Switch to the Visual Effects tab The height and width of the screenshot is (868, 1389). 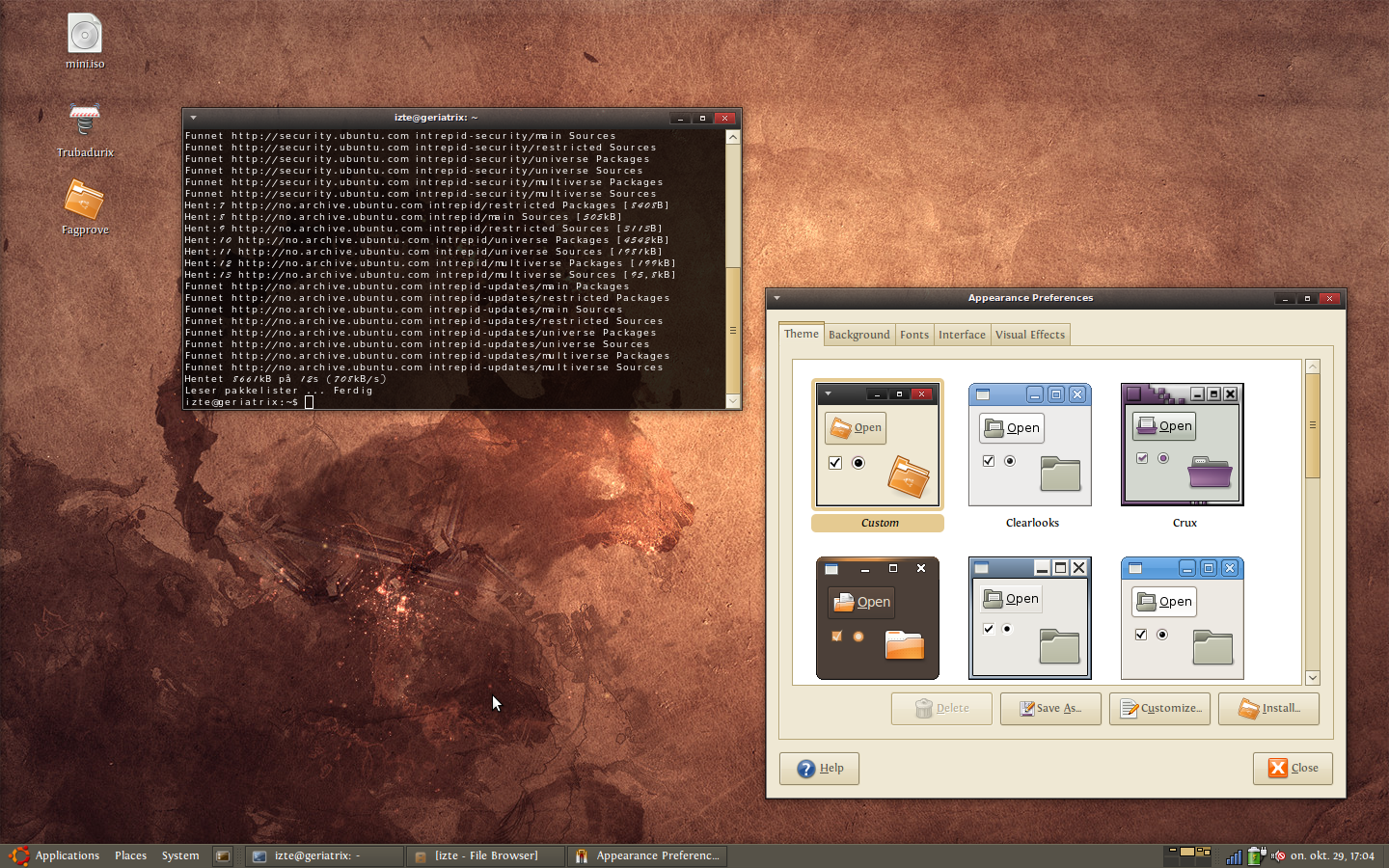[x=1030, y=335]
